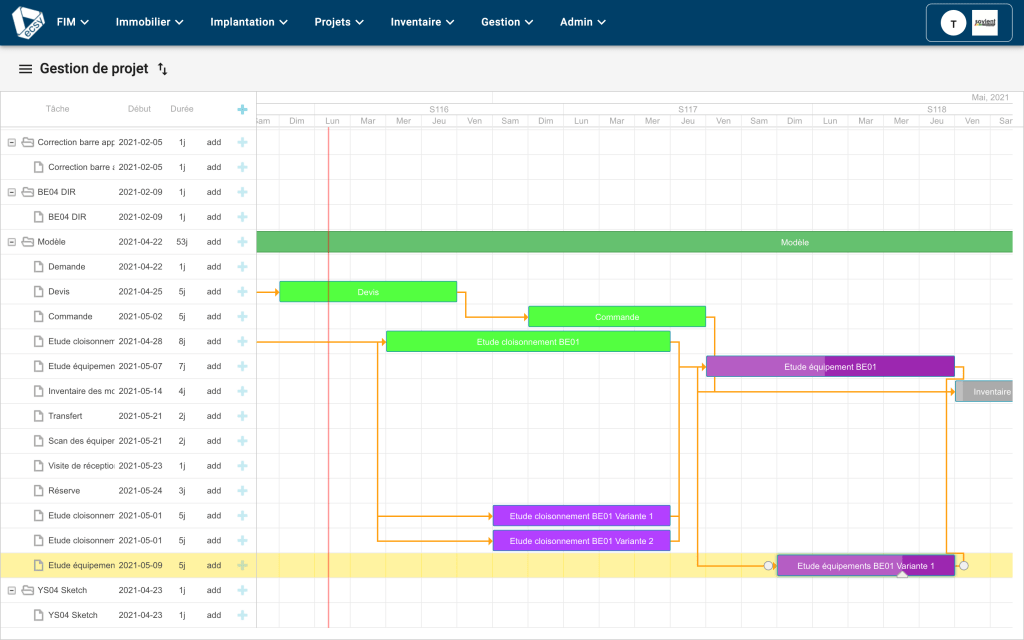The width and height of the screenshot is (1024, 640).
Task: Click the plus icon on the Modèle row
Action: click(242, 241)
